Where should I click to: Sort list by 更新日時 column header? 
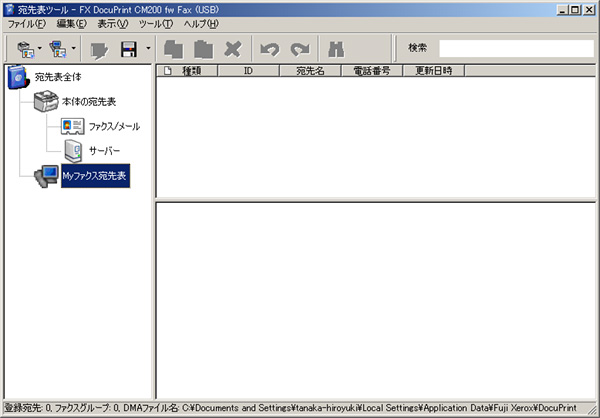433,71
